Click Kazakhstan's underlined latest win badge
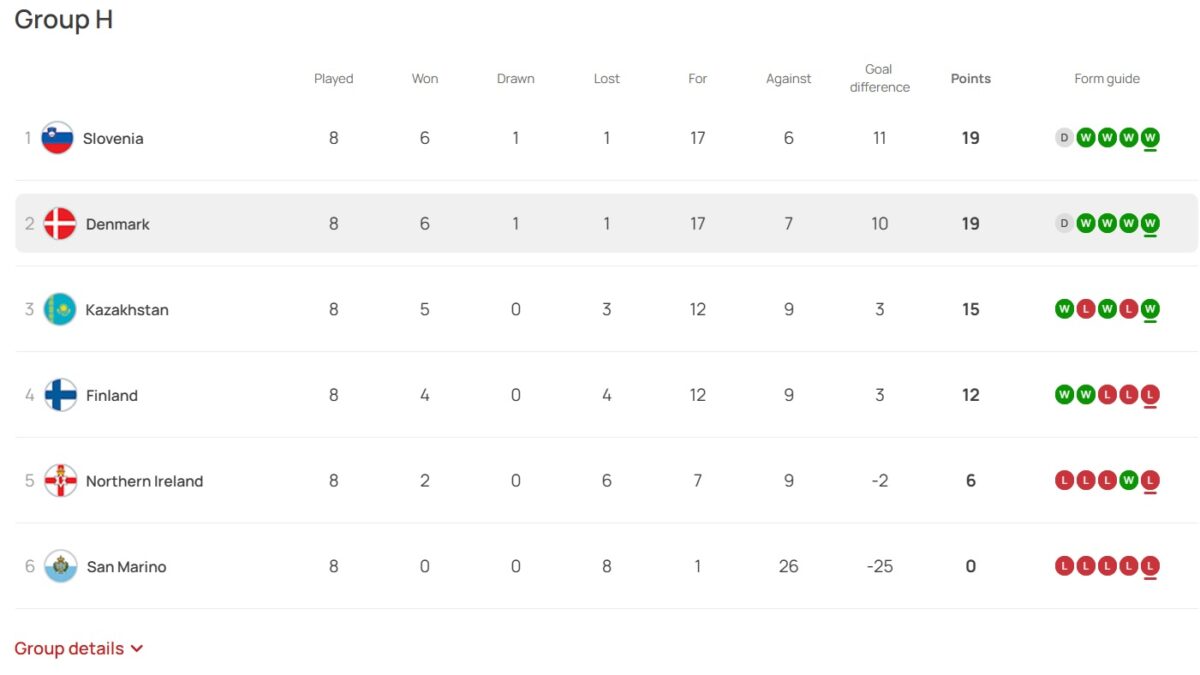 1150,310
